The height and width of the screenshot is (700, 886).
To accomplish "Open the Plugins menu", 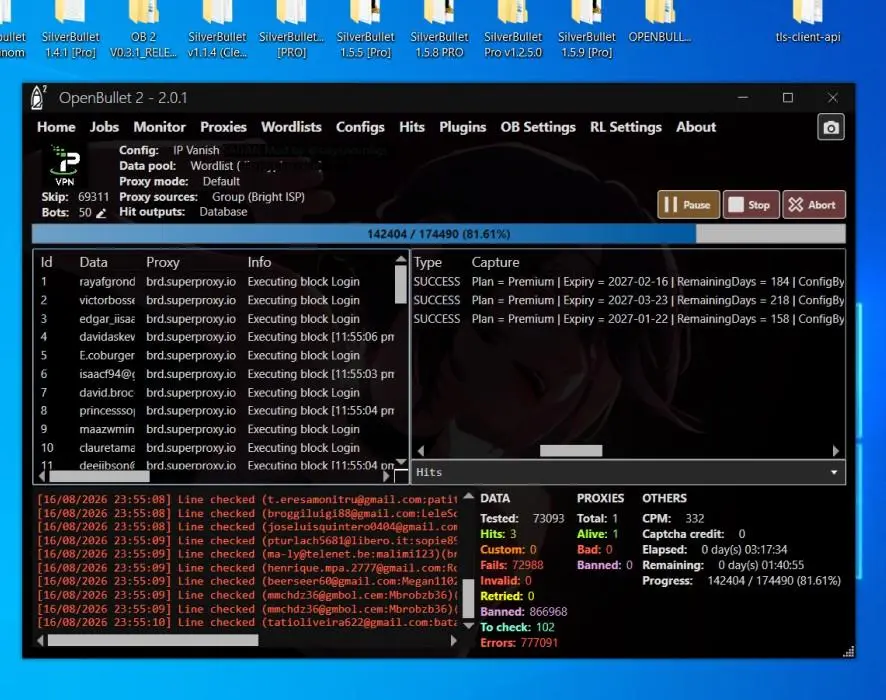I will click(x=462, y=127).
